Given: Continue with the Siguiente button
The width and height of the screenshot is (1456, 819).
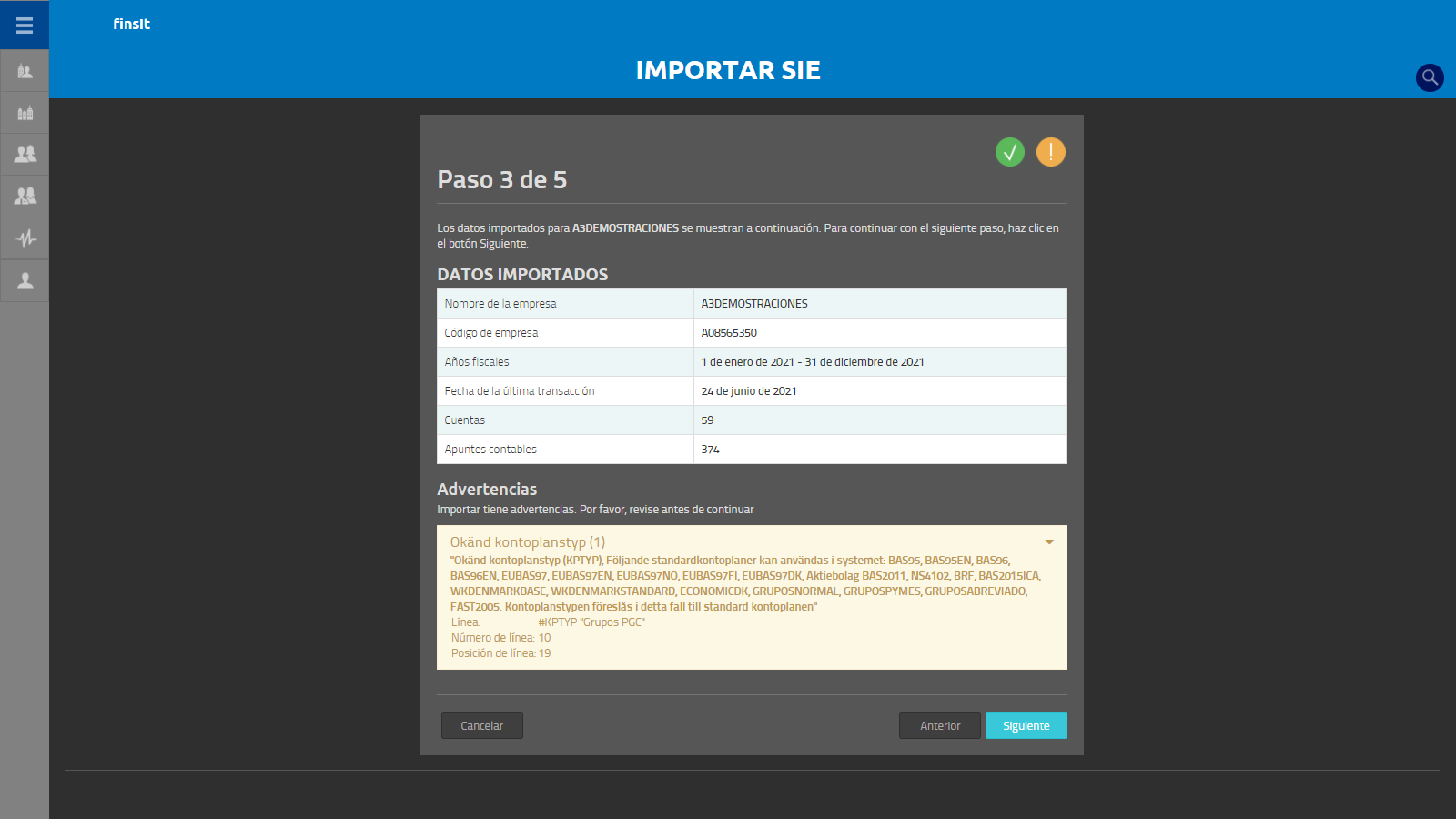Looking at the screenshot, I should point(1026,725).
